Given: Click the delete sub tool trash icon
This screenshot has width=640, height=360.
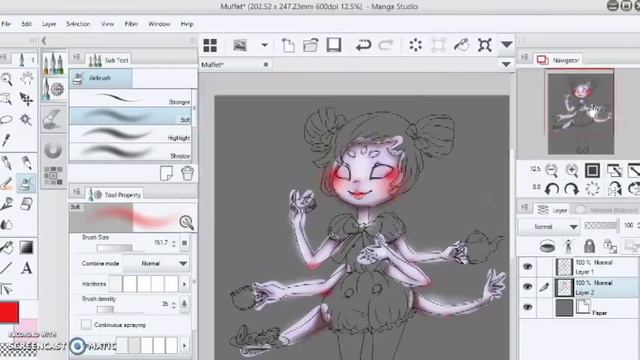Looking at the screenshot, I should coord(187,173).
